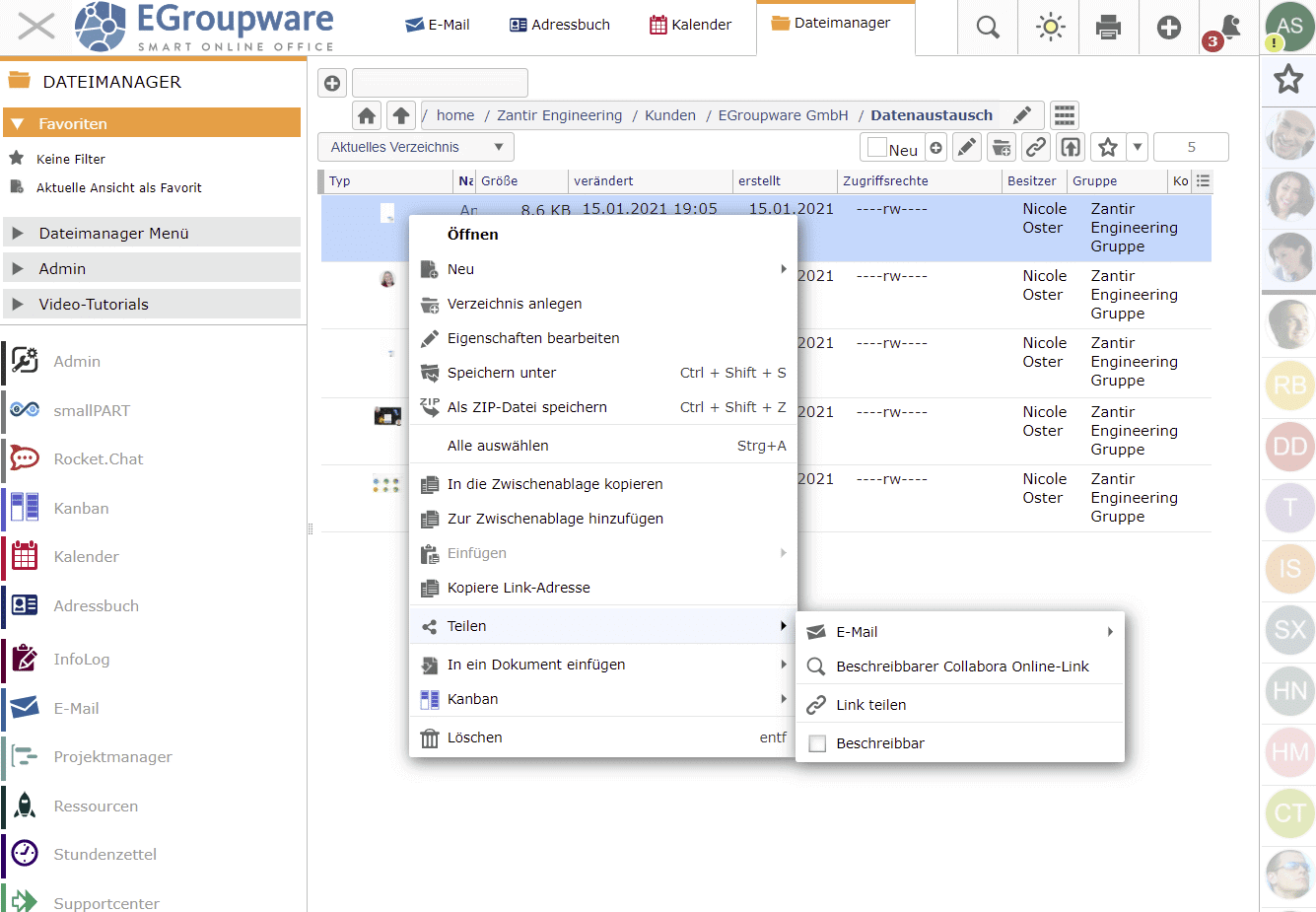Screen dimensions: 1316x912
Task: Toggle the Beschreibbar checkbox
Action: pos(817,743)
